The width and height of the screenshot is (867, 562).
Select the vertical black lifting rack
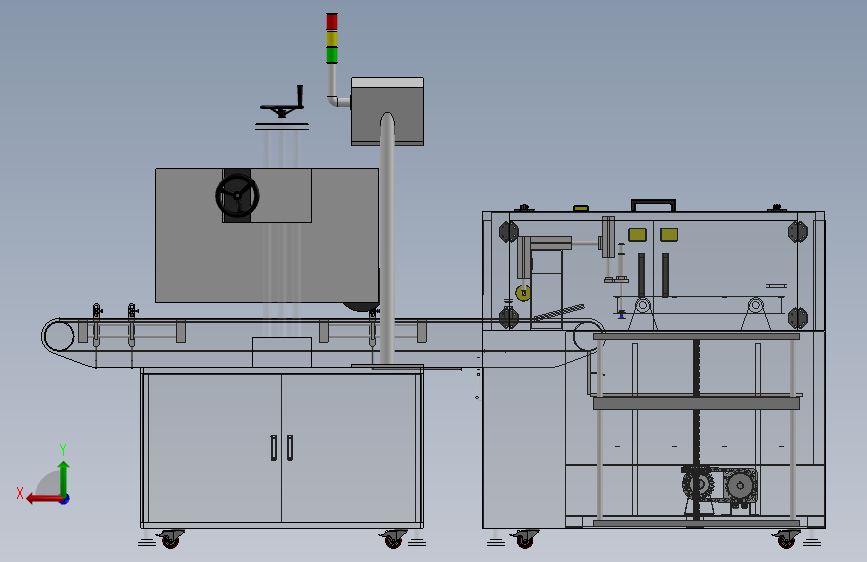[696, 429]
